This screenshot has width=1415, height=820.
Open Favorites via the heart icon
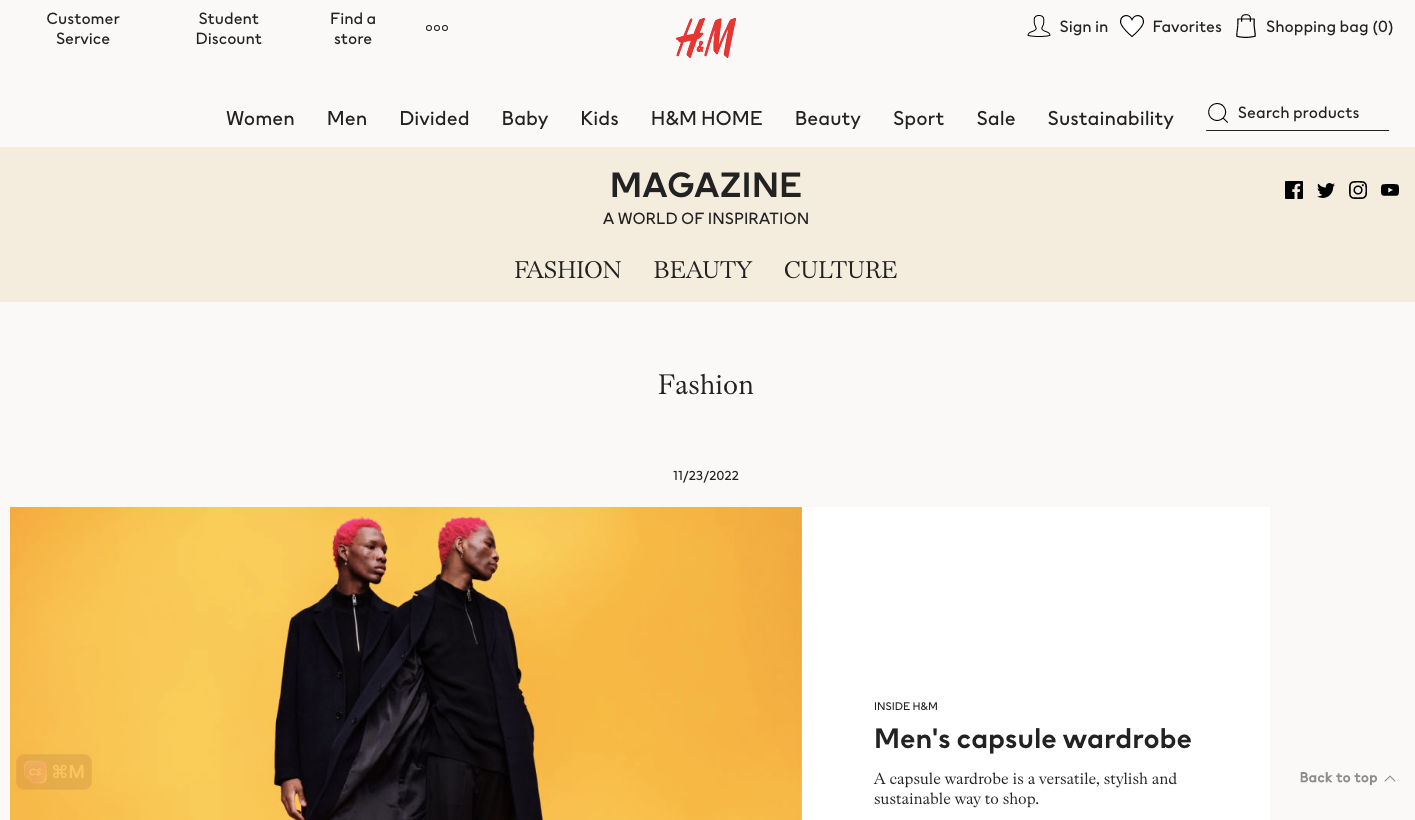click(x=1132, y=27)
